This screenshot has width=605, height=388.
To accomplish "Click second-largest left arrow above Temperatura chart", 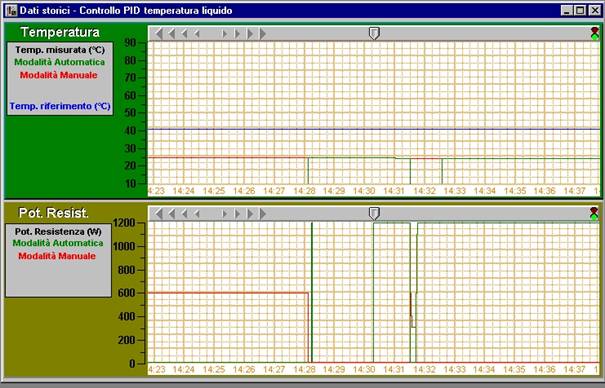I will [172, 34].
